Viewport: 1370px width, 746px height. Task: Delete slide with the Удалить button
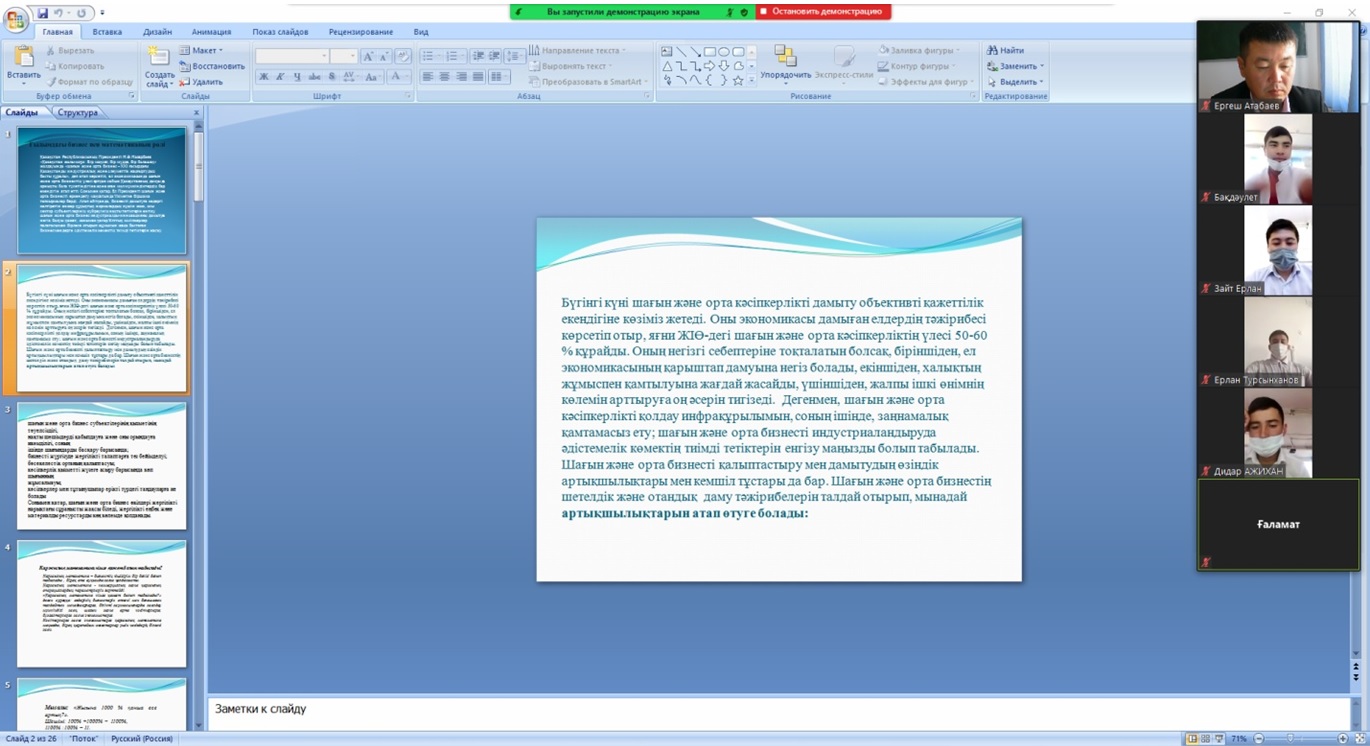click(201, 82)
